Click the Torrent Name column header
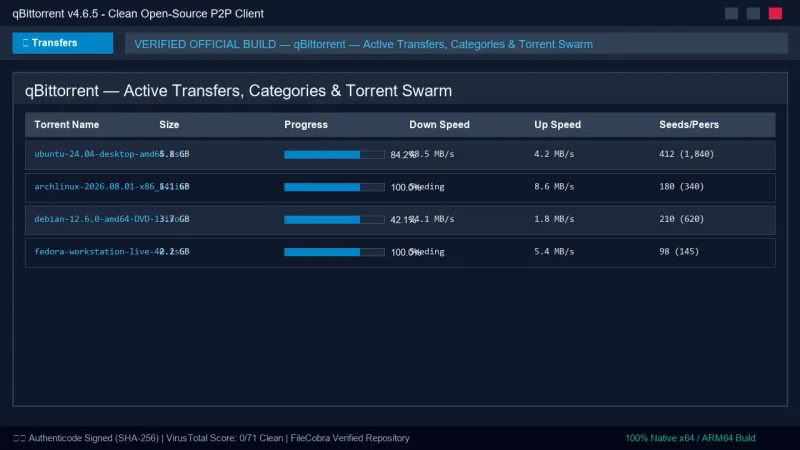This screenshot has height=450, width=800. pos(67,124)
